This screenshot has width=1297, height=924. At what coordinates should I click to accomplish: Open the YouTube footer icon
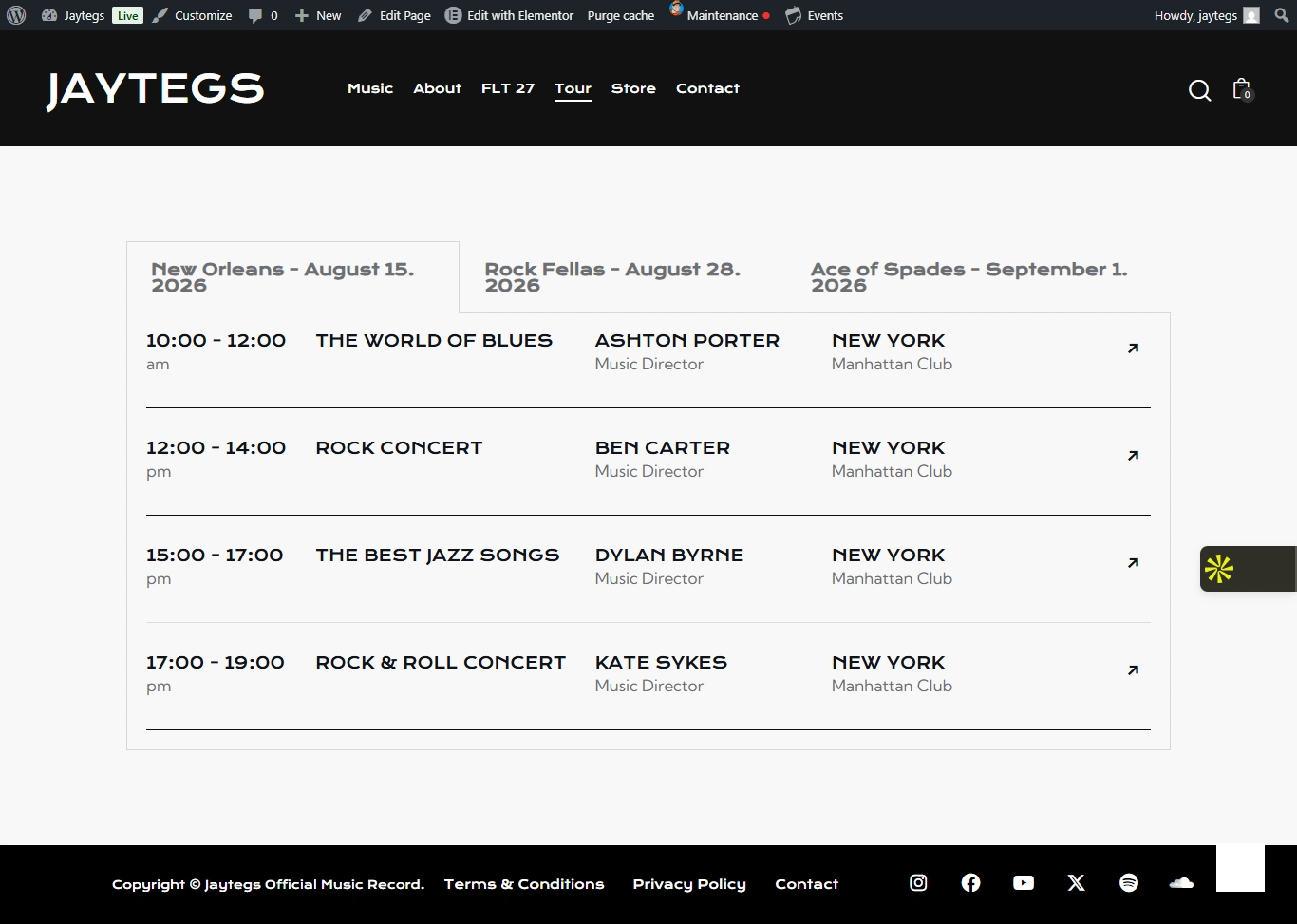click(x=1024, y=883)
